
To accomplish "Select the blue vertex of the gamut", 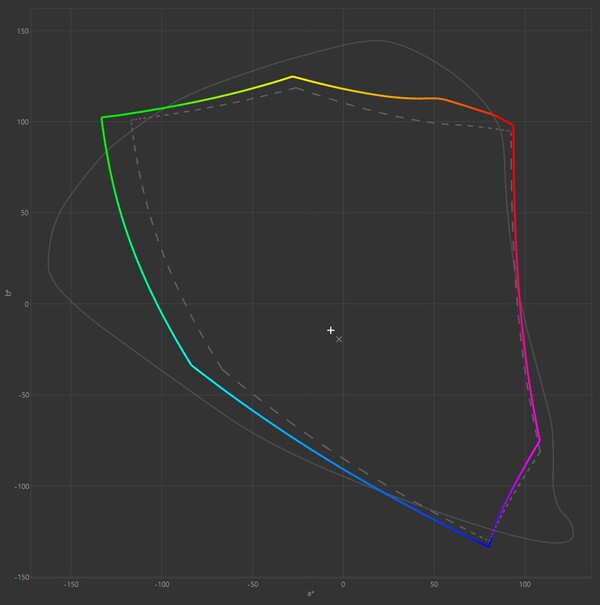I will pyautogui.click(x=489, y=546).
